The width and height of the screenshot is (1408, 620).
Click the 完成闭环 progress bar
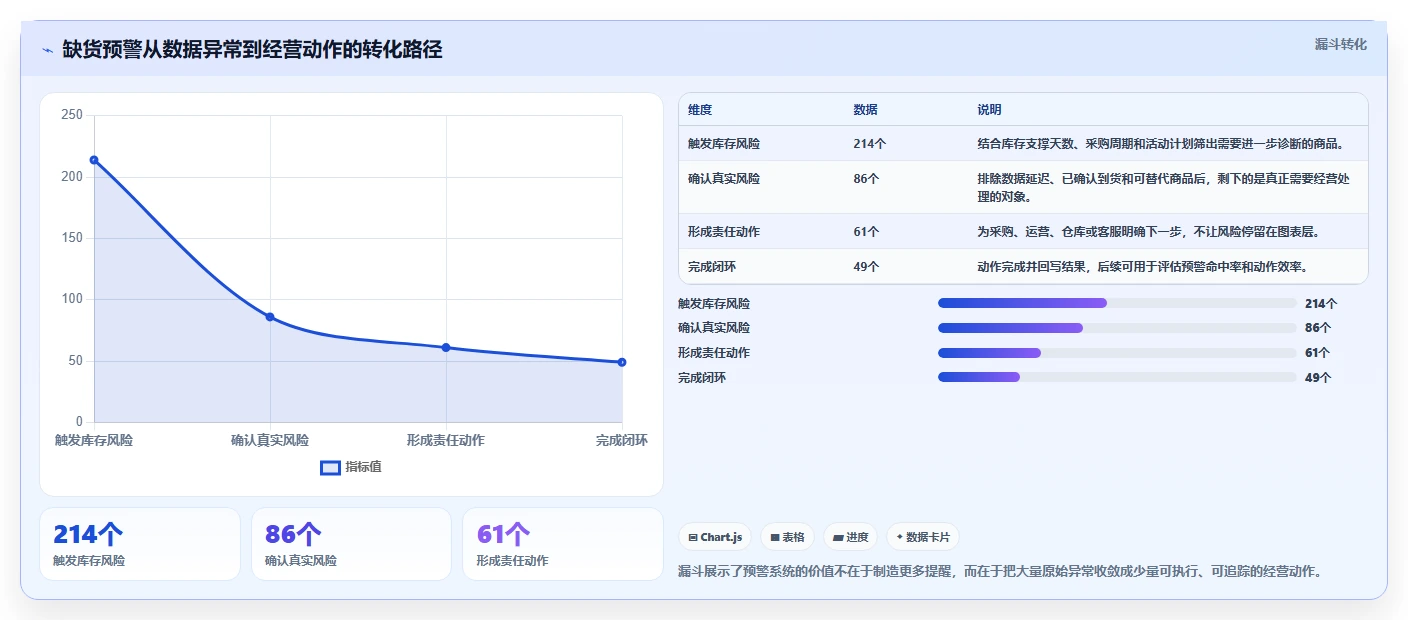1117,377
